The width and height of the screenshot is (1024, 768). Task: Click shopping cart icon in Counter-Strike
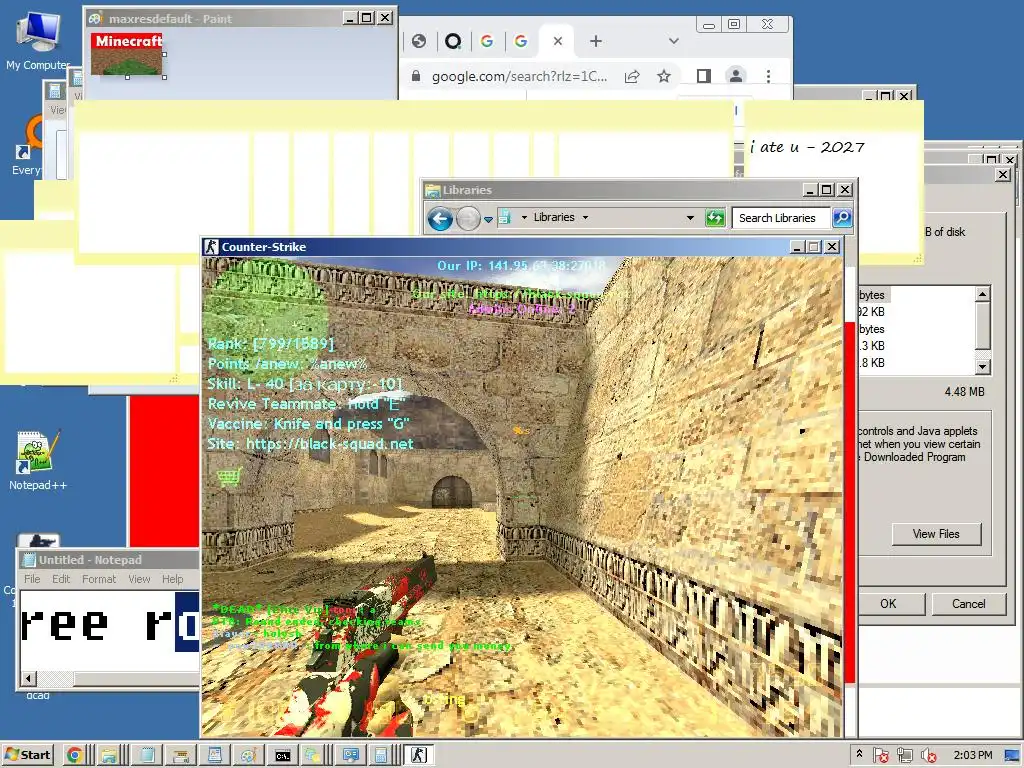[229, 476]
